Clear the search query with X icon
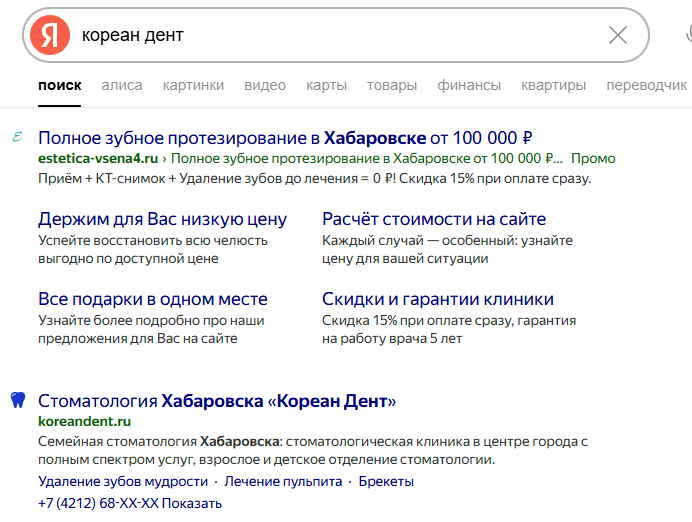This screenshot has height=522, width=692. pyautogui.click(x=618, y=36)
